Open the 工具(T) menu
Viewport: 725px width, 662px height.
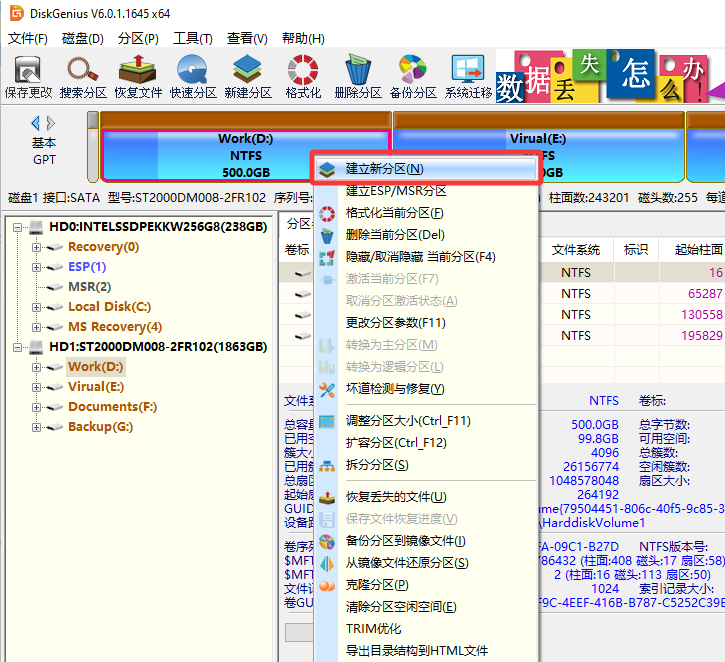pyautogui.click(x=192, y=38)
